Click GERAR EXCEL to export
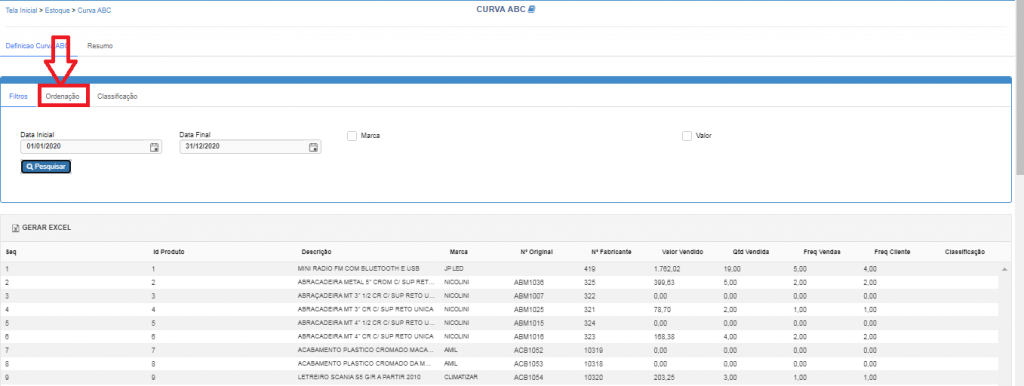1024x386 pixels. 46,228
